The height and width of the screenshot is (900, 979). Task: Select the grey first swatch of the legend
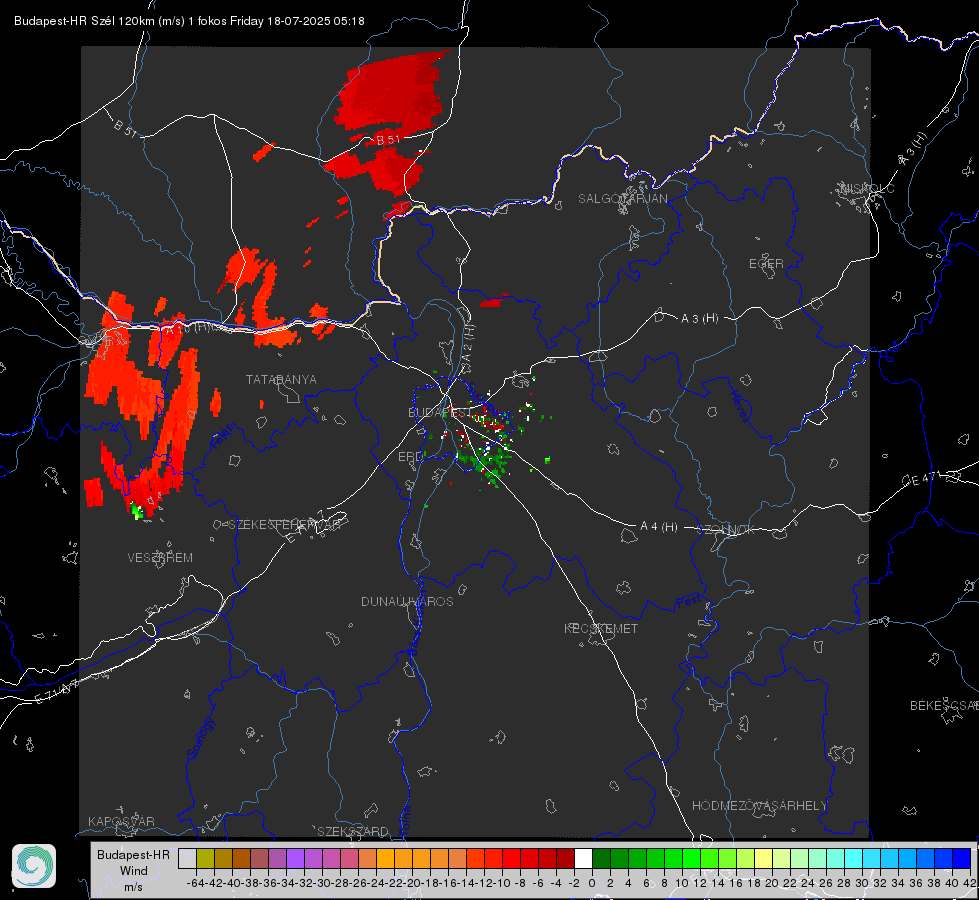pyautogui.click(x=187, y=858)
